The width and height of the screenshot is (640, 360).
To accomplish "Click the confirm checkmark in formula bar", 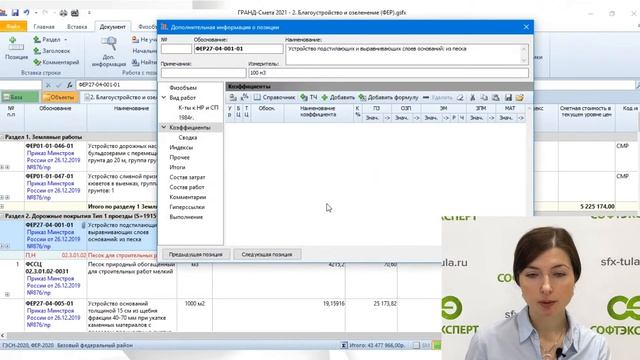I will point(59,85).
